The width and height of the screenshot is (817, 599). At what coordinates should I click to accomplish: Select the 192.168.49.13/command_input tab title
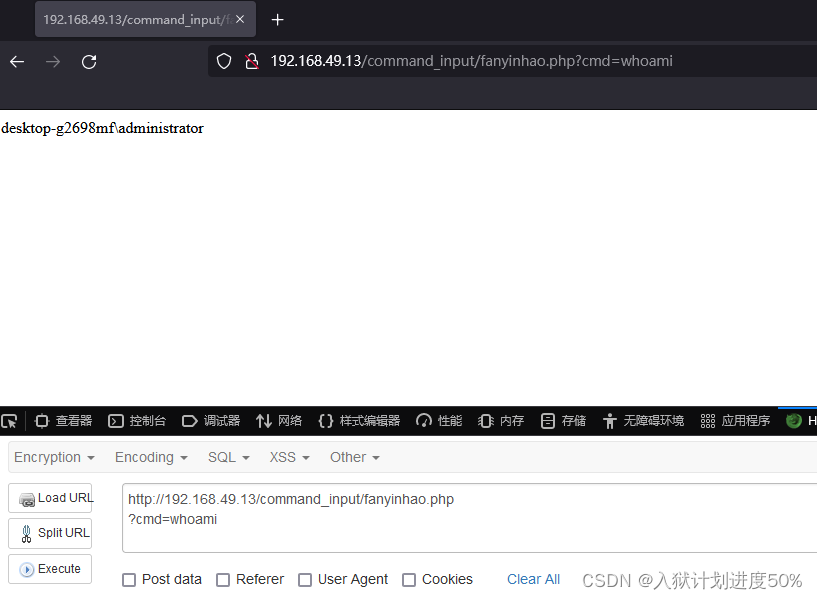point(138,20)
